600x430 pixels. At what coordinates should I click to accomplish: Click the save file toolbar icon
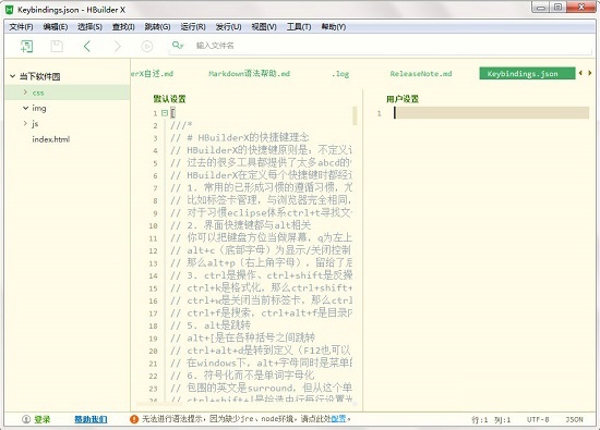54,46
